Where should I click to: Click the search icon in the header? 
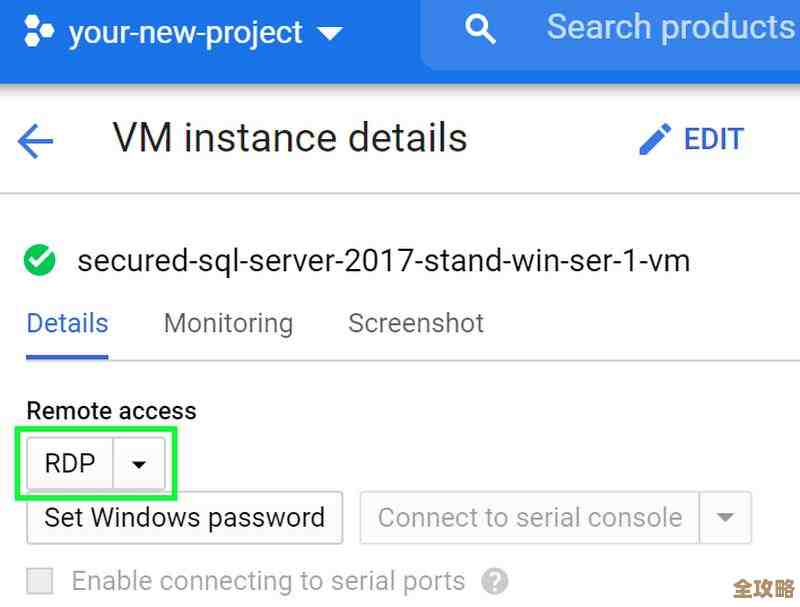pos(481,29)
